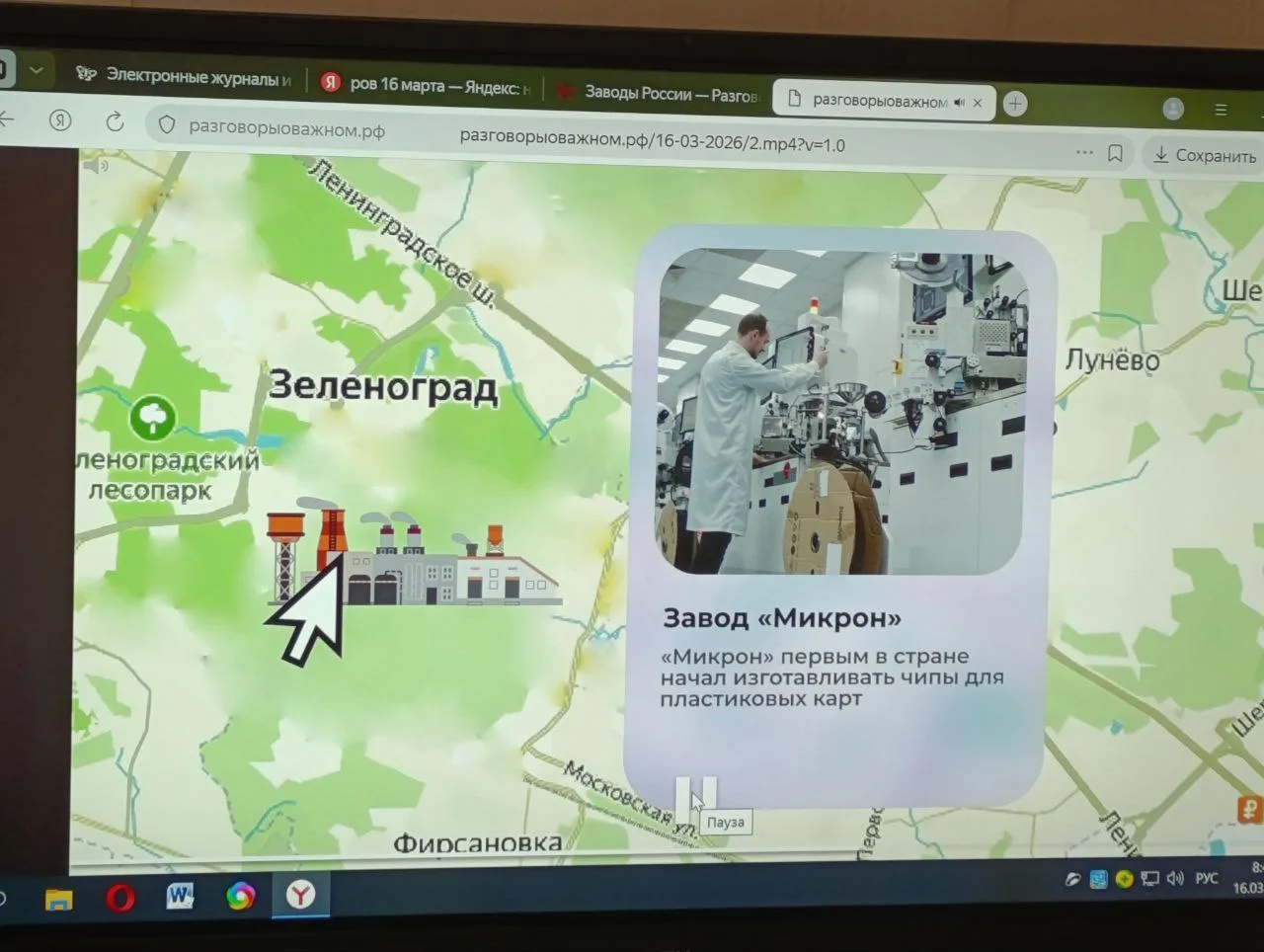Image resolution: width=1264 pixels, height=952 pixels.
Task: Open File Explorer from the taskbar
Action: [x=59, y=898]
